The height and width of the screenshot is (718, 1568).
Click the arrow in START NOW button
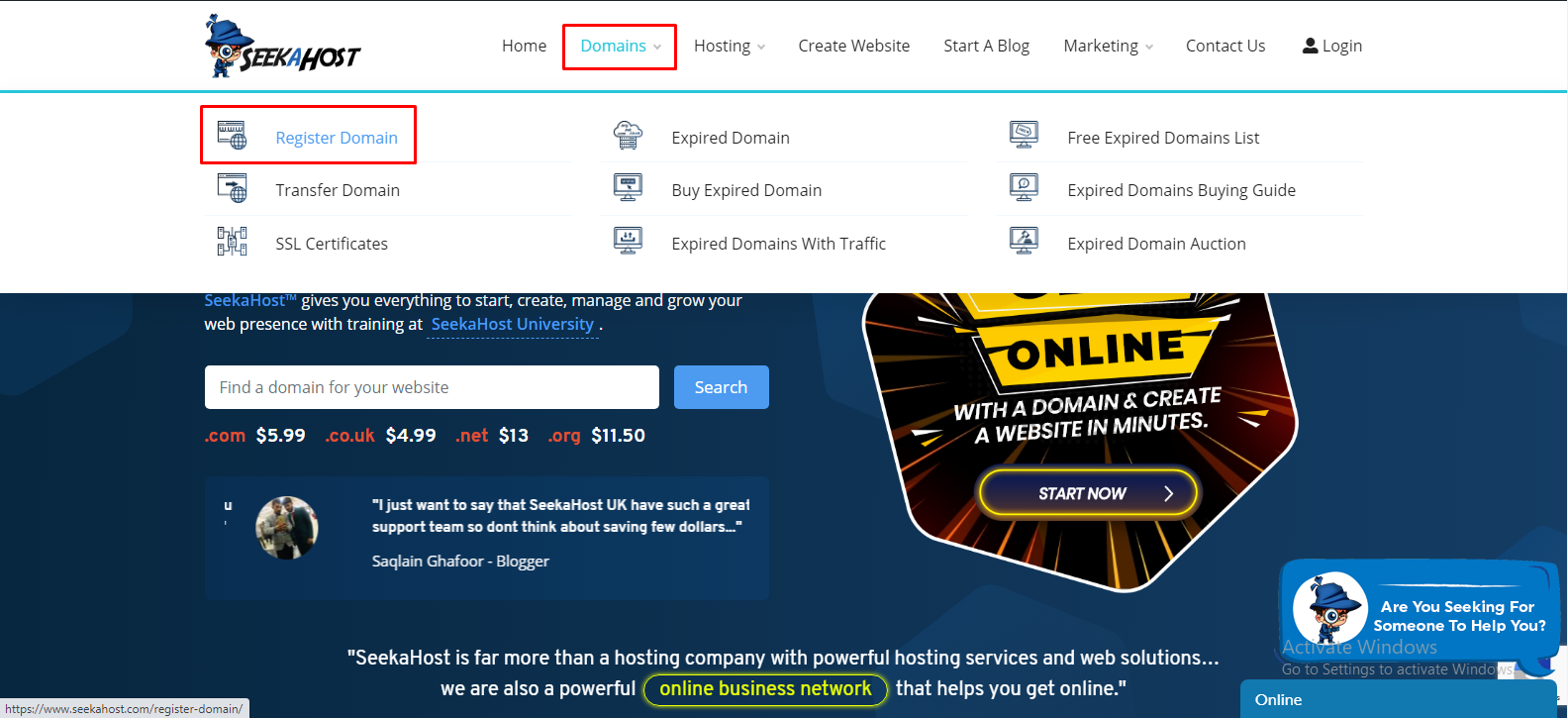pos(1168,493)
